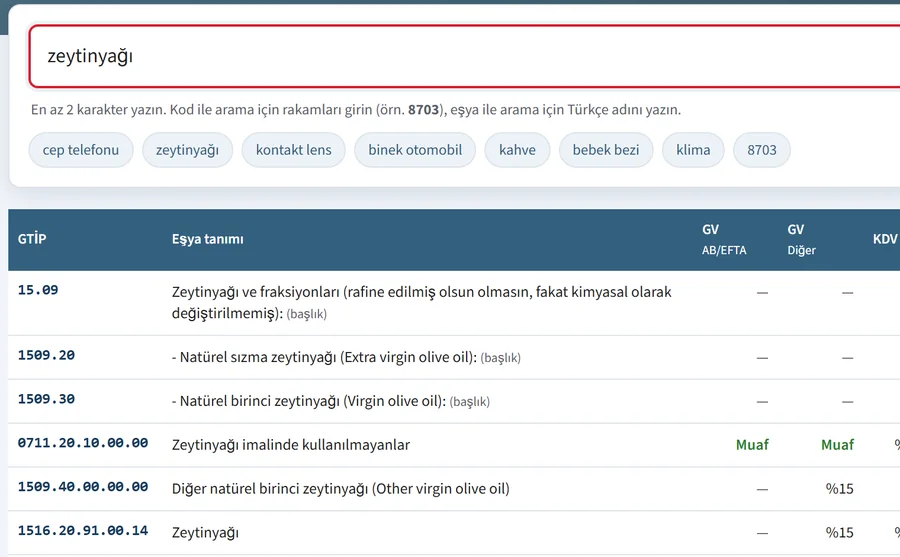Click the %15 value in row 1509.40.00.00.00
This screenshot has height=557, width=900.
(840, 489)
